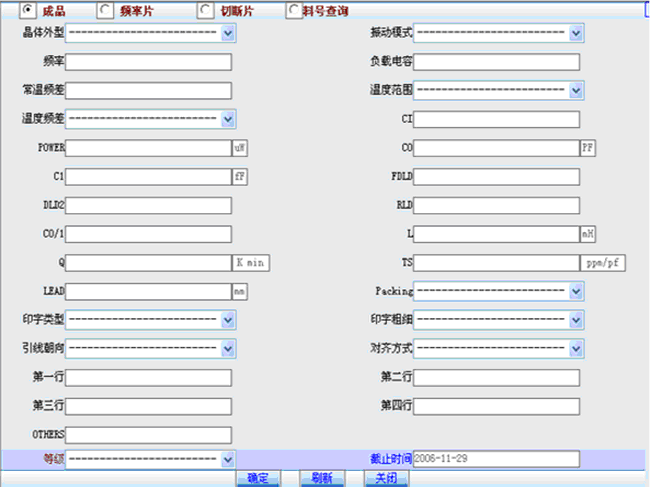Click the 确定 button

(258, 478)
